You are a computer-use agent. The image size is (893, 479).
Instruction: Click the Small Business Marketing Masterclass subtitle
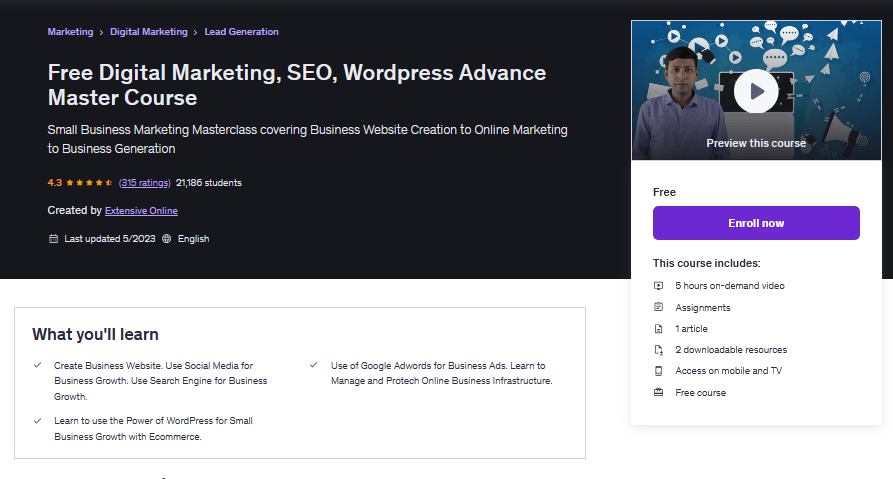307,139
